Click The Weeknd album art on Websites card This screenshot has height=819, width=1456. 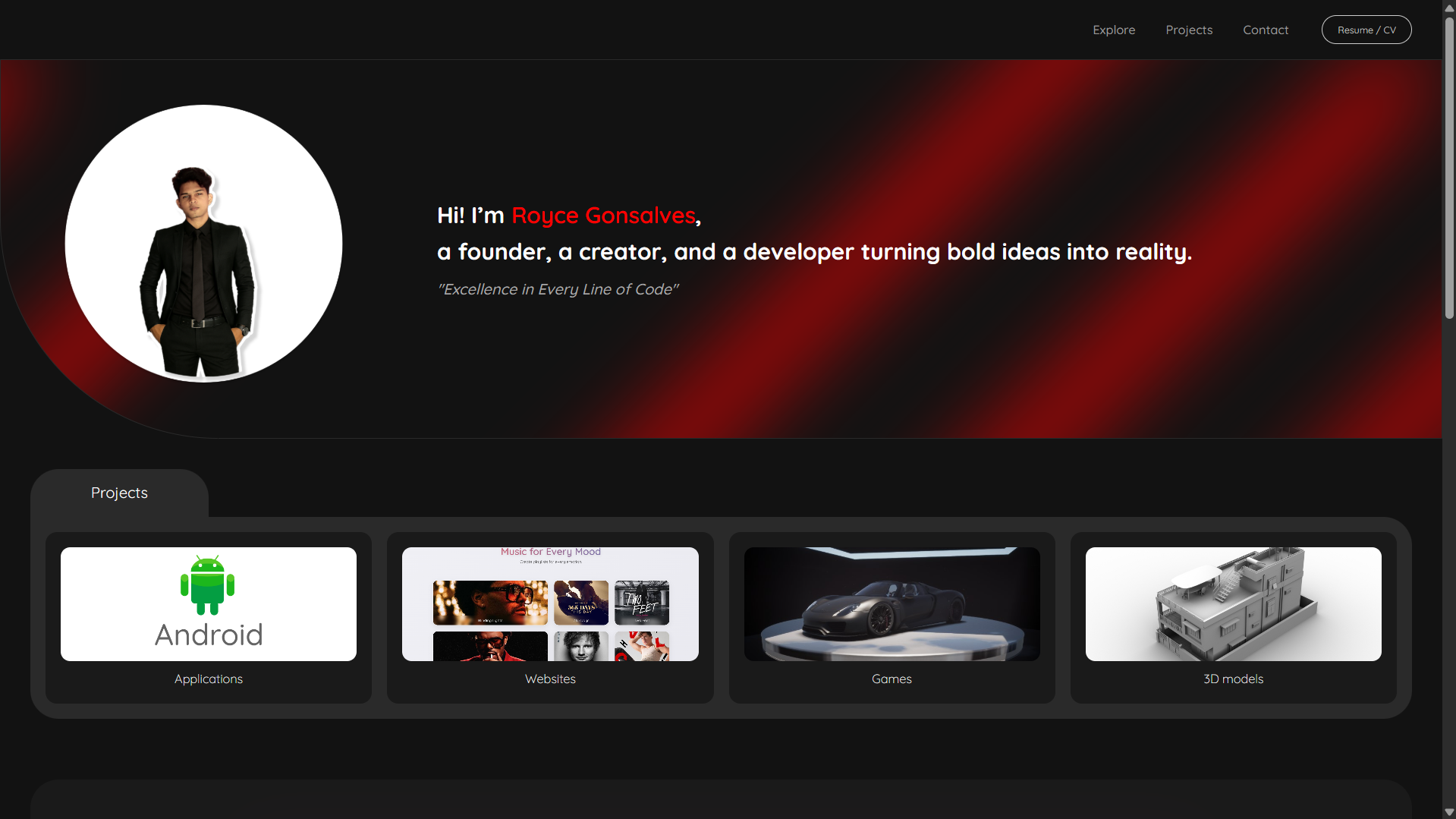489,602
